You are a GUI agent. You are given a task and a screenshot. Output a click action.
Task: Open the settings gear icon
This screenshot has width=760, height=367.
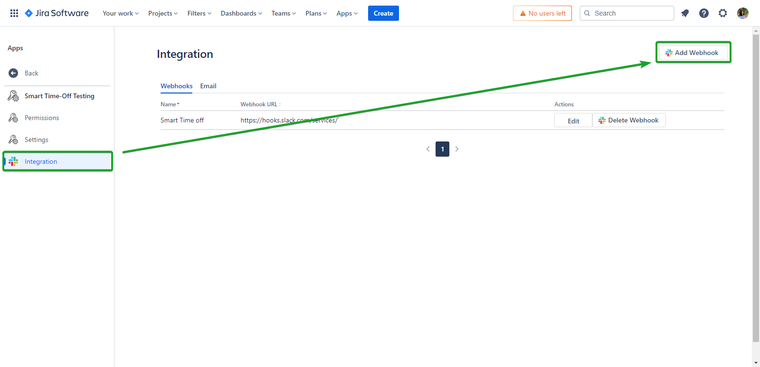point(723,13)
